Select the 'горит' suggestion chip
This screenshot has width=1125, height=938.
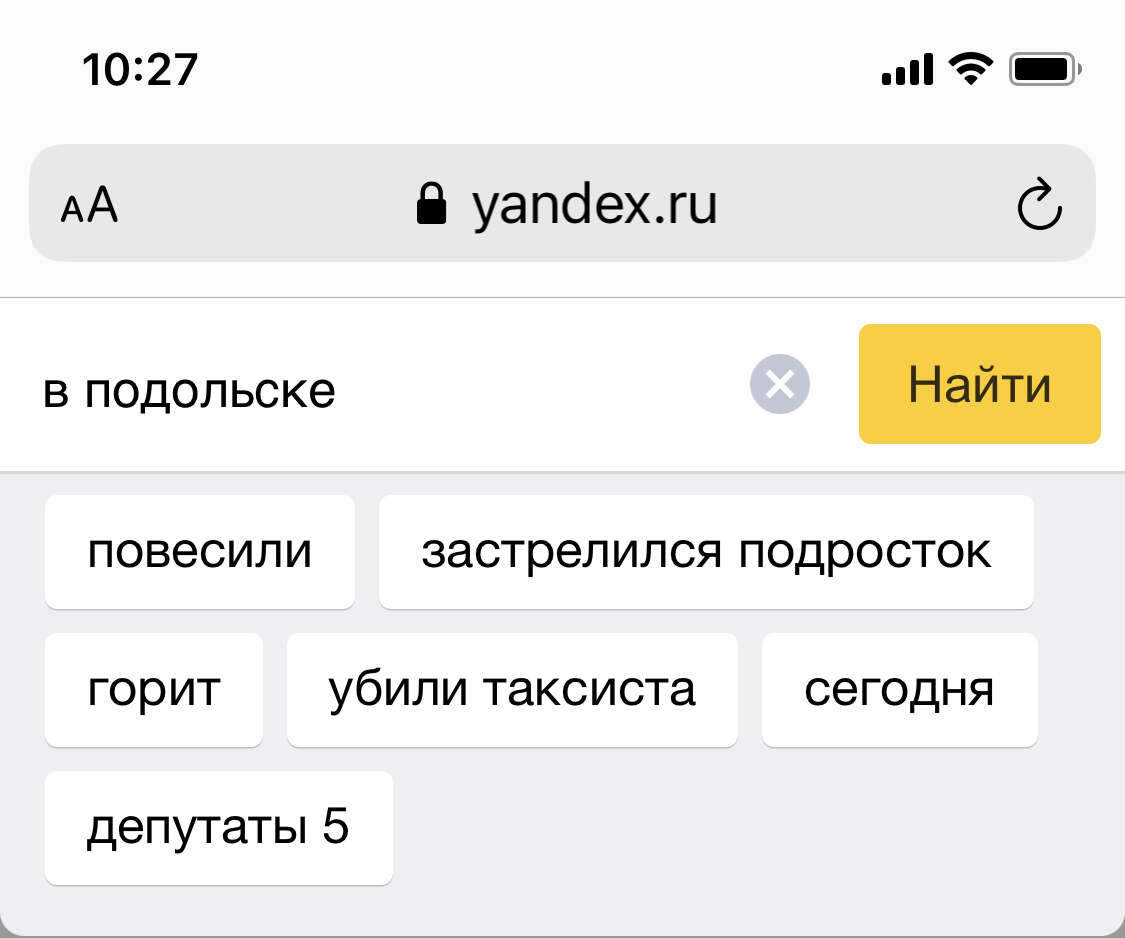point(154,690)
